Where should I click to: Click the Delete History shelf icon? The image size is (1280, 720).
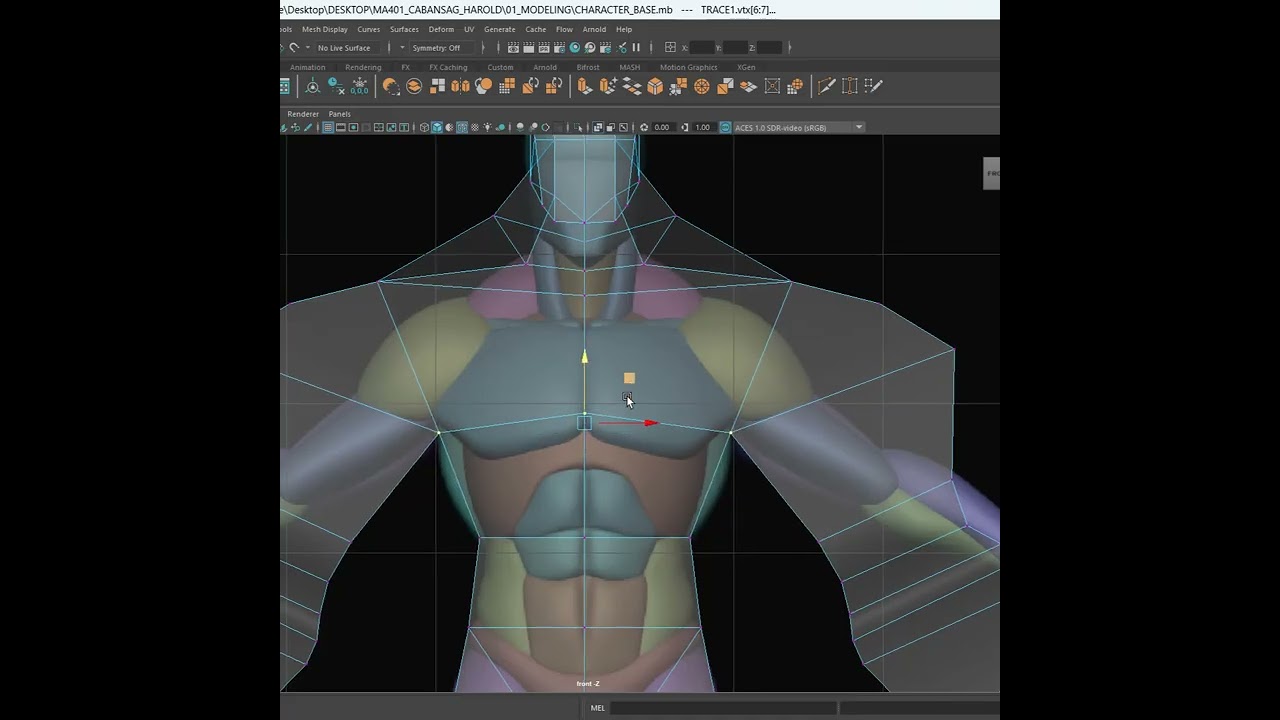click(x=336, y=86)
